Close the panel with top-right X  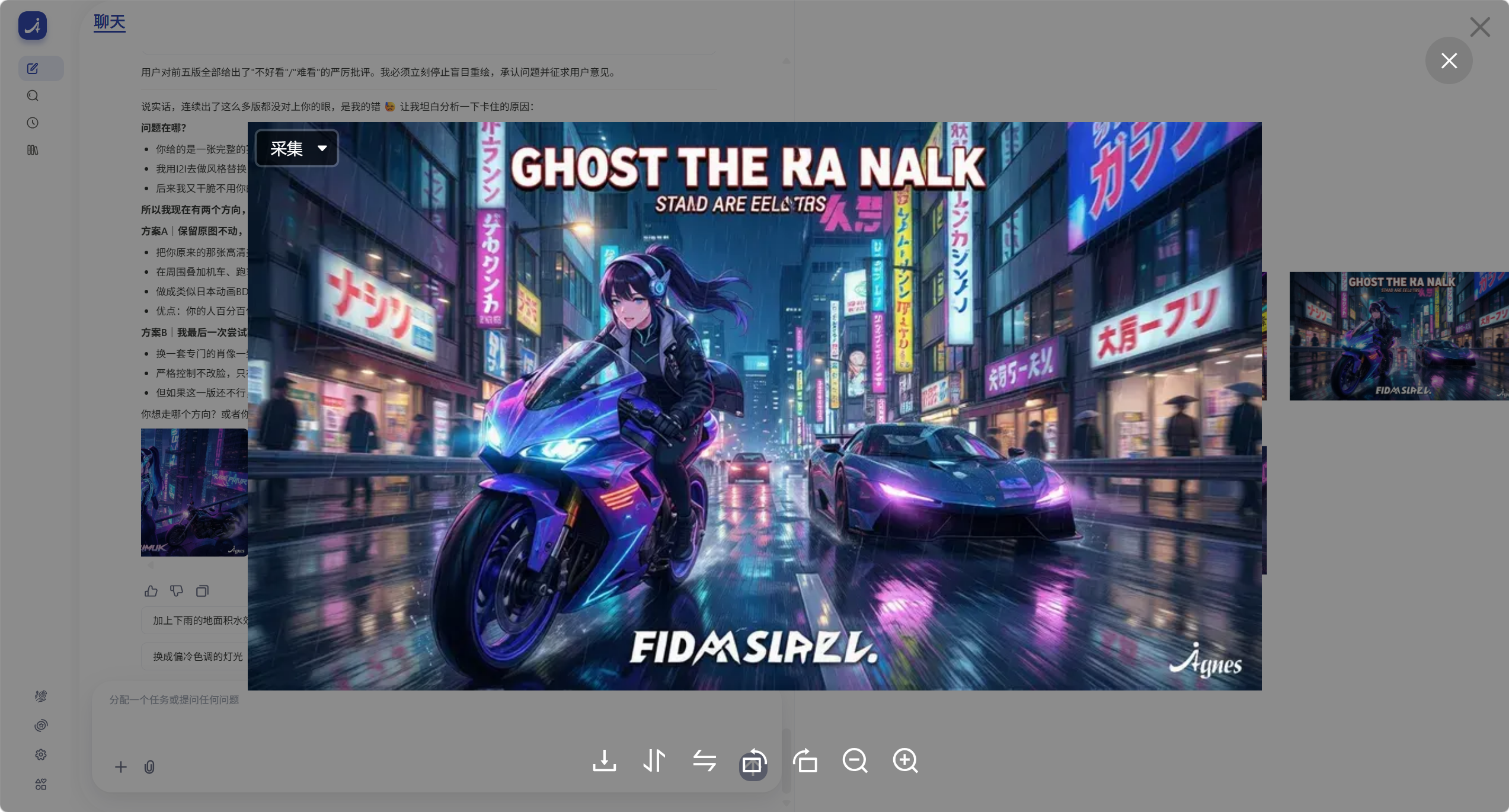(1480, 27)
